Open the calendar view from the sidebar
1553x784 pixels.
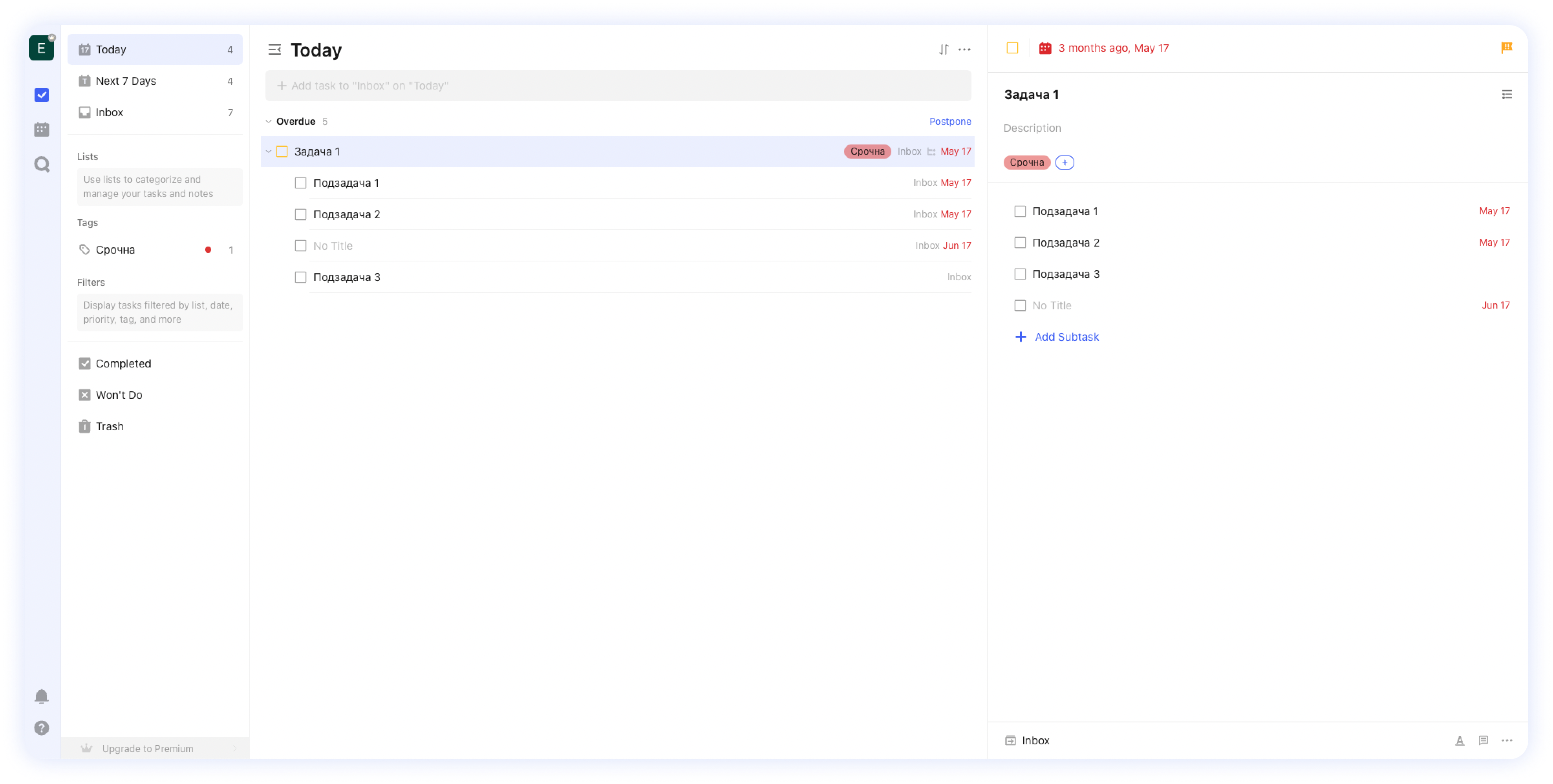point(42,130)
